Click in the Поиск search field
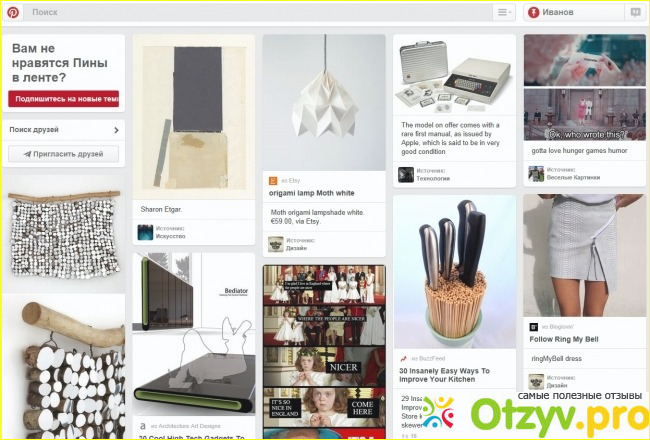The image size is (650, 440). [259, 12]
